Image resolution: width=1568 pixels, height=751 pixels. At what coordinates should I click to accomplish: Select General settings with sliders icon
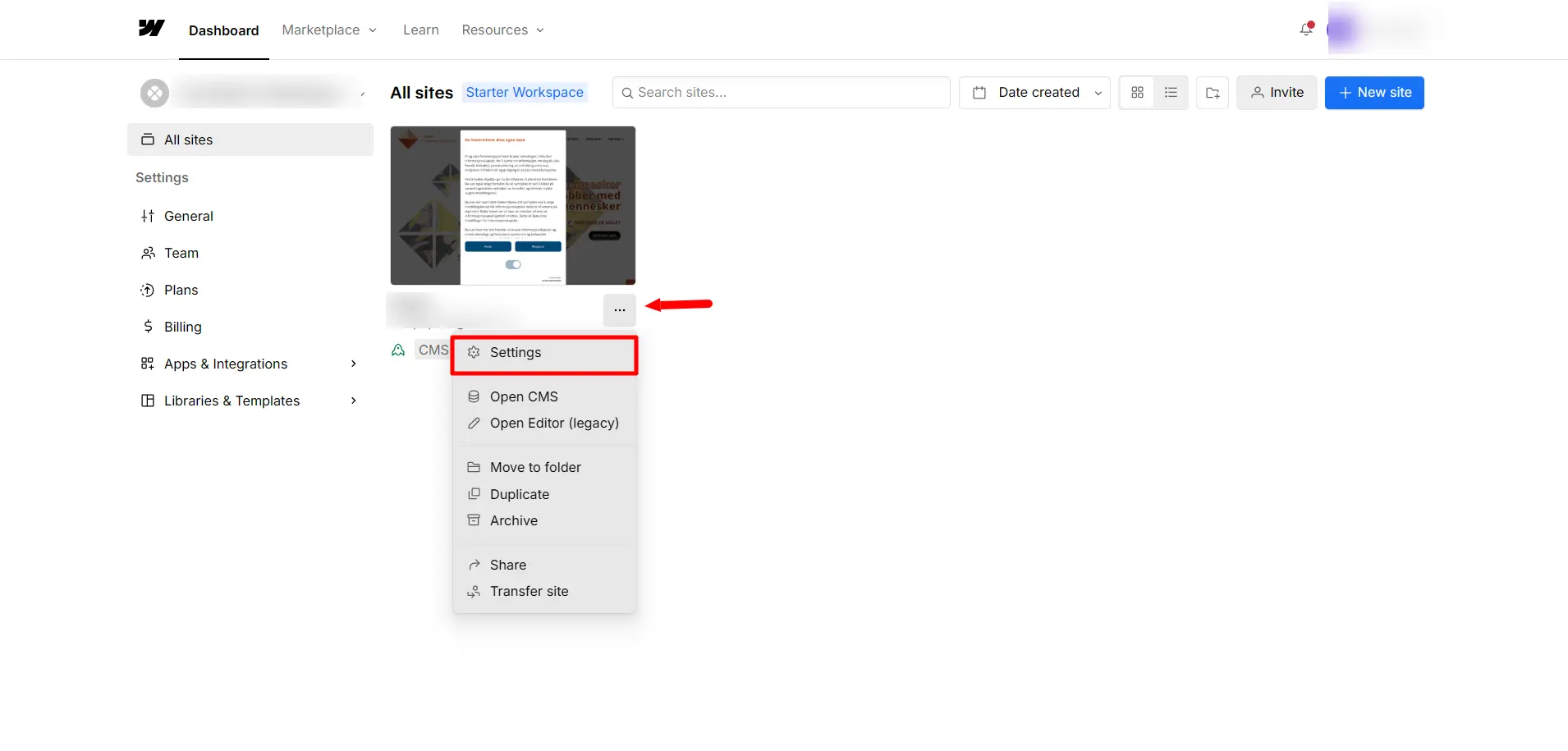tap(148, 216)
